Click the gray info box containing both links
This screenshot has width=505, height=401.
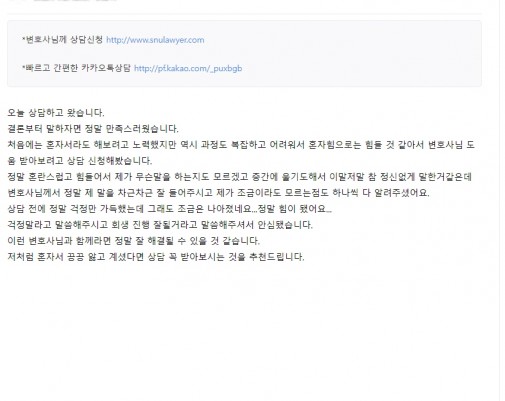click(244, 54)
